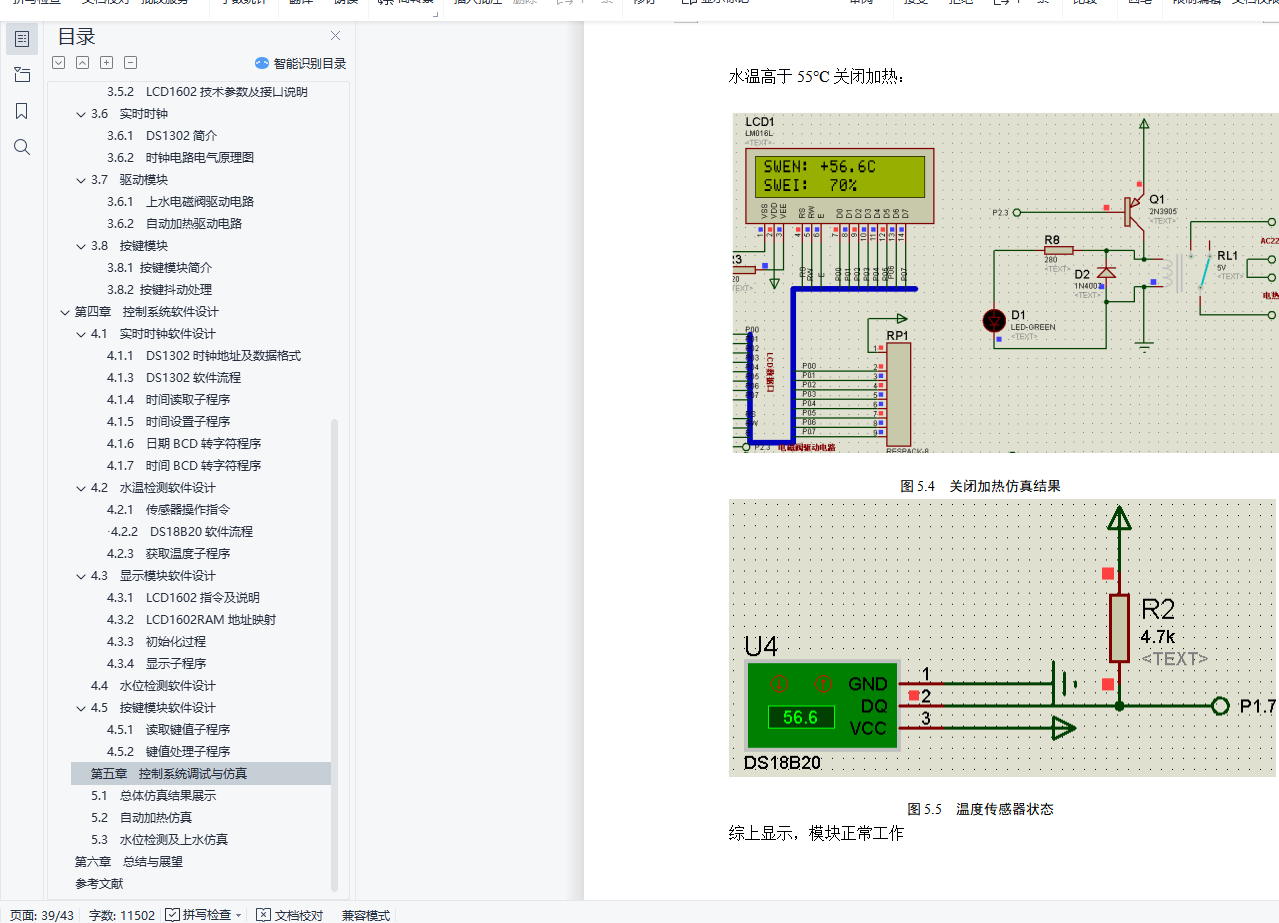This screenshot has height=923, width=1279.
Task: Go to 5.1 总体仿真结果展示
Action: click(x=153, y=796)
